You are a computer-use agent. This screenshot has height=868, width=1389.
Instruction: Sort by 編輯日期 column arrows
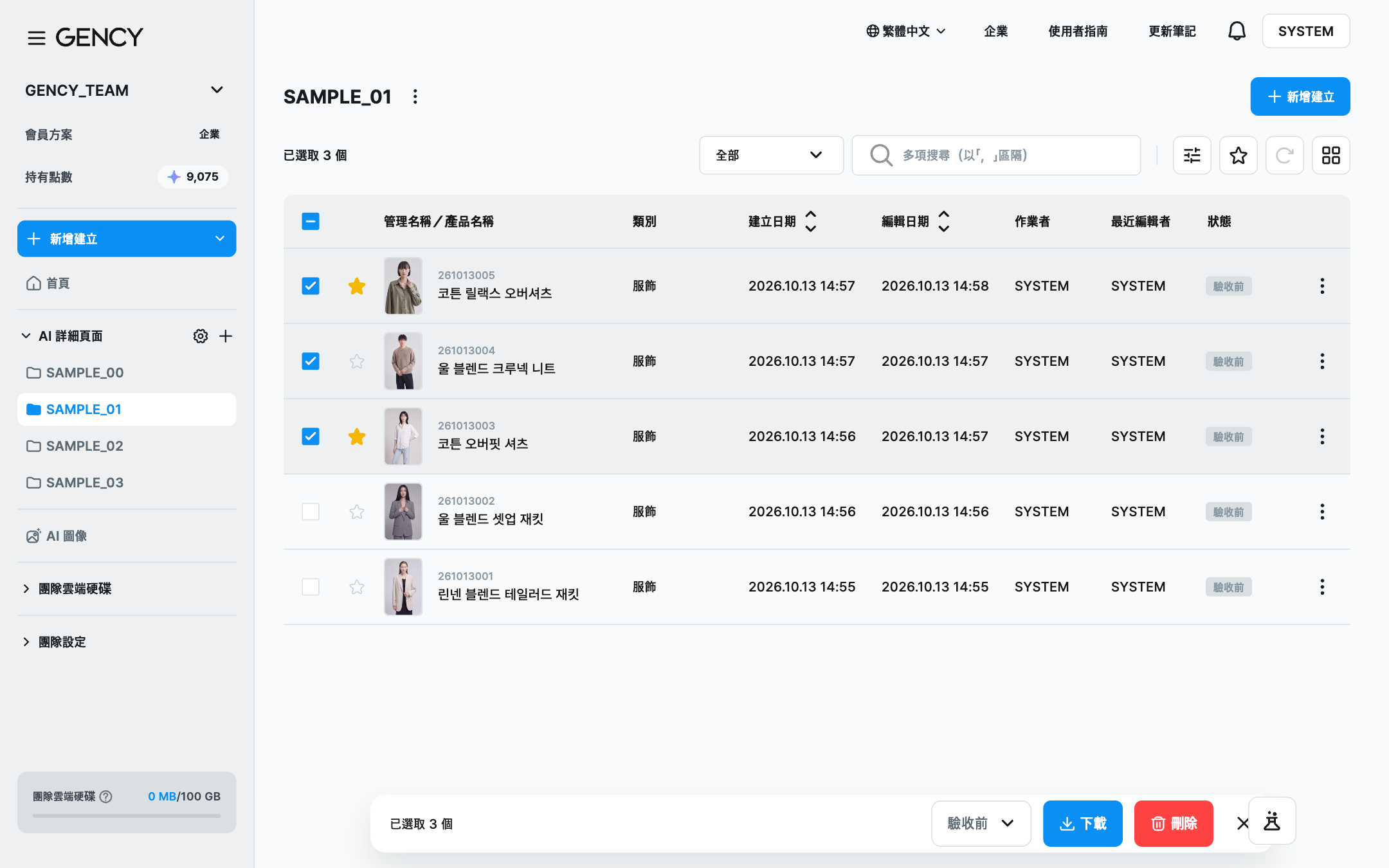pos(944,222)
